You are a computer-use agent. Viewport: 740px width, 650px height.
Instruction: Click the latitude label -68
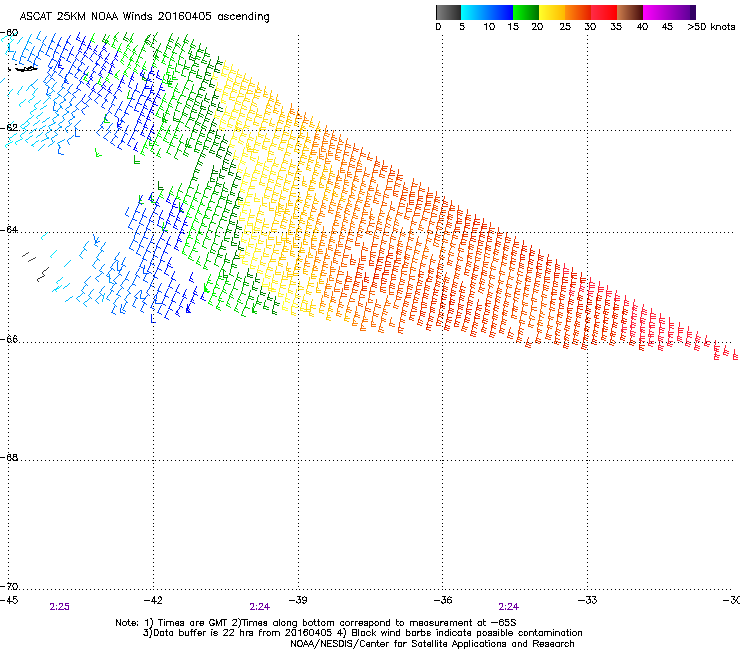(9, 457)
